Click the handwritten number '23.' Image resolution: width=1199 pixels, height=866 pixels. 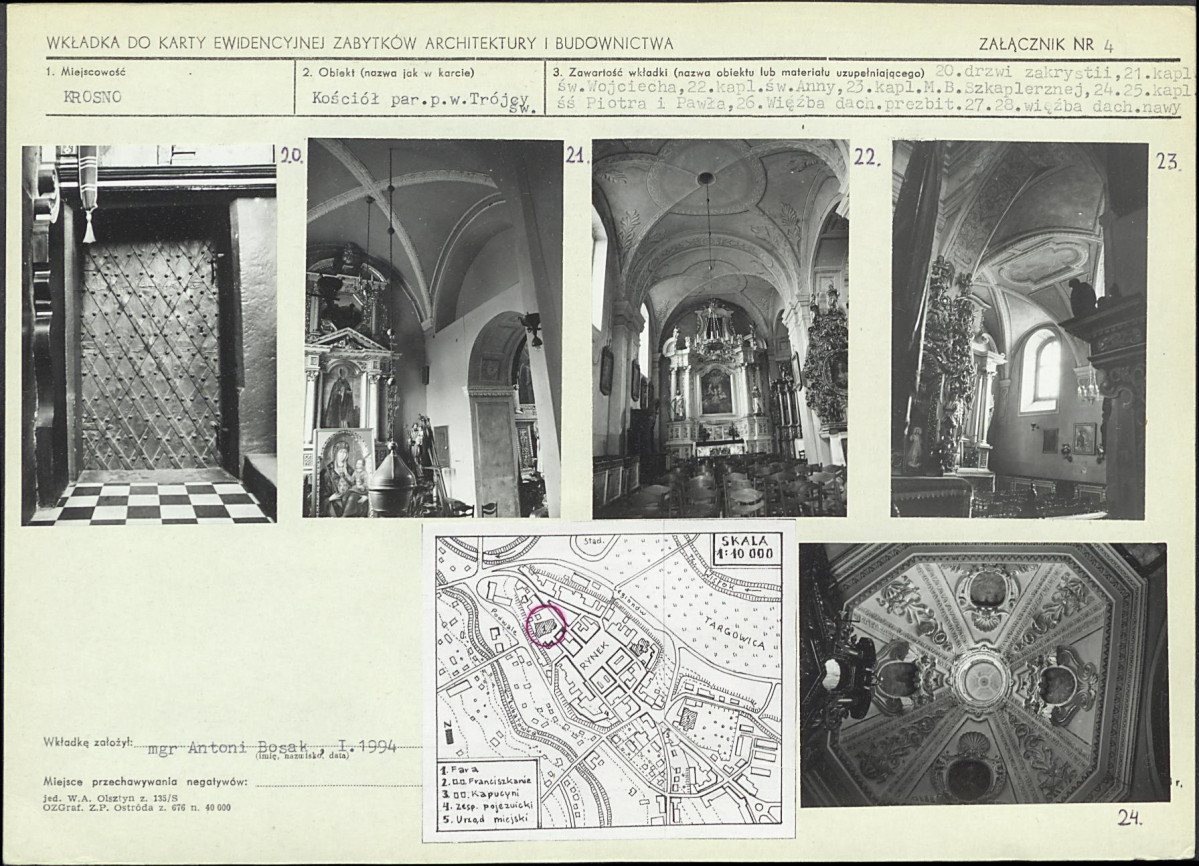click(x=1168, y=162)
